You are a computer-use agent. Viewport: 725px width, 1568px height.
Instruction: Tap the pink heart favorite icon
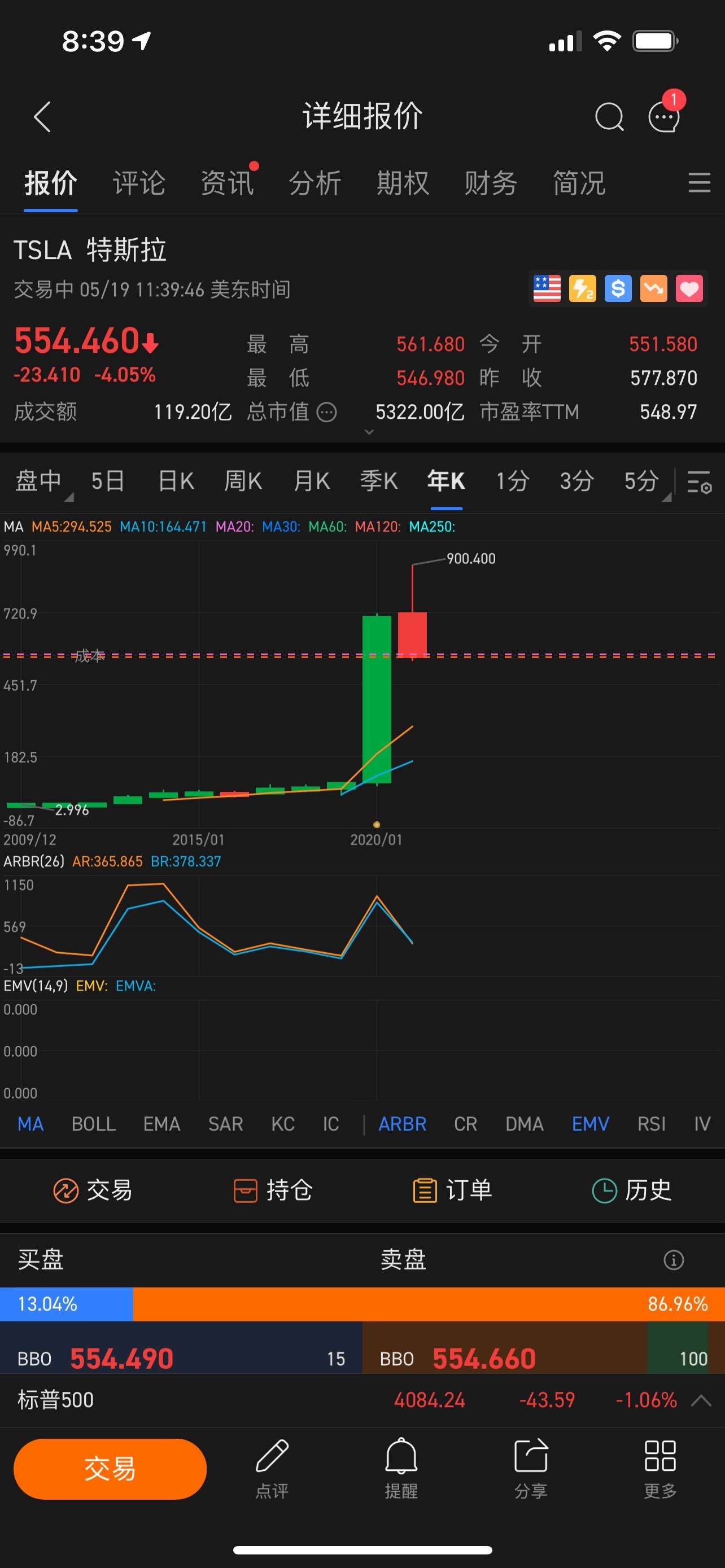[689, 288]
